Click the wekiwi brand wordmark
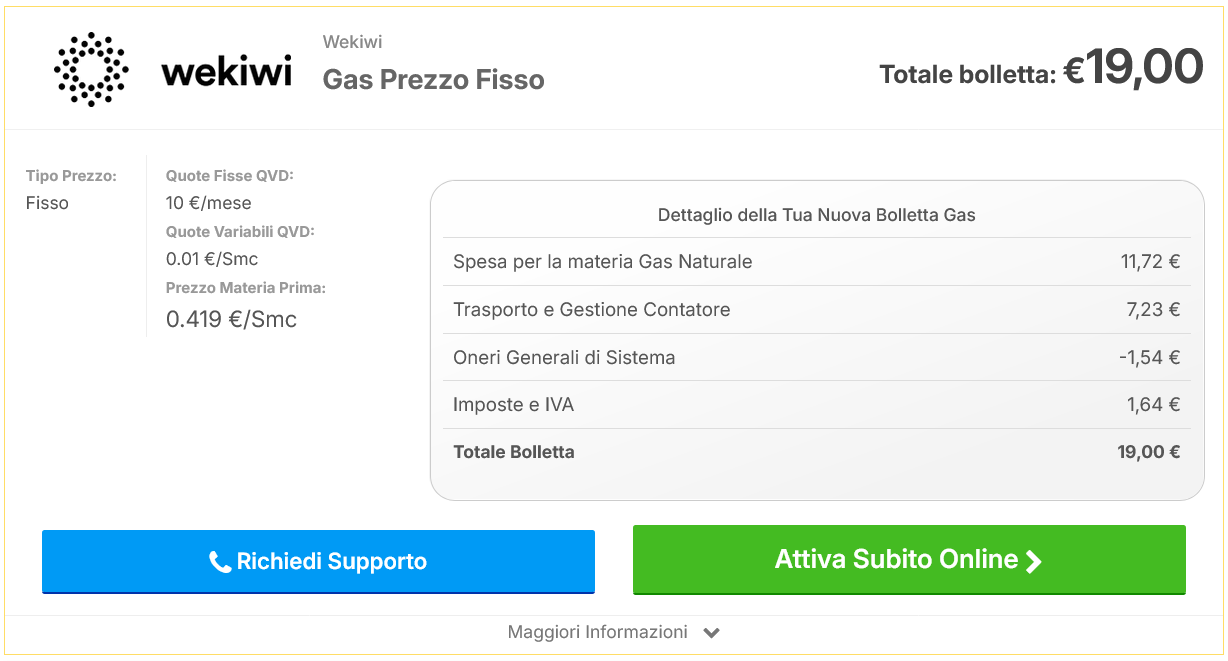This screenshot has height=661, width=1228. coord(226,71)
